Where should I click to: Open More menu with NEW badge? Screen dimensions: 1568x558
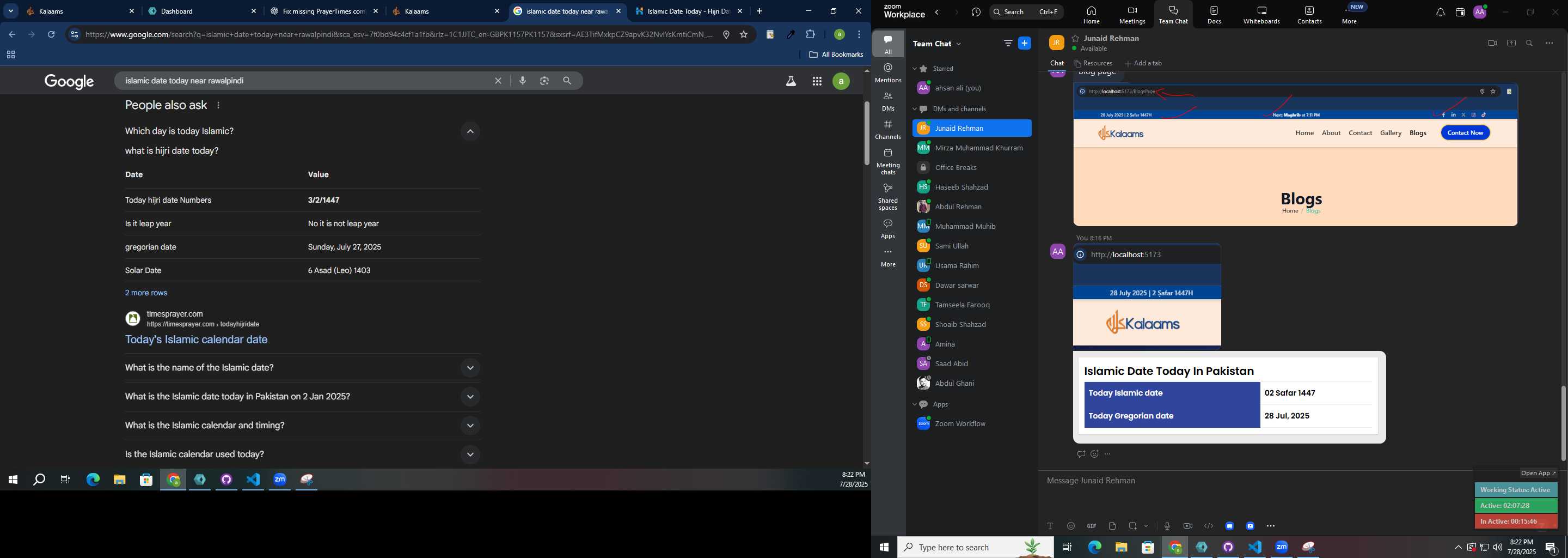tap(1350, 15)
